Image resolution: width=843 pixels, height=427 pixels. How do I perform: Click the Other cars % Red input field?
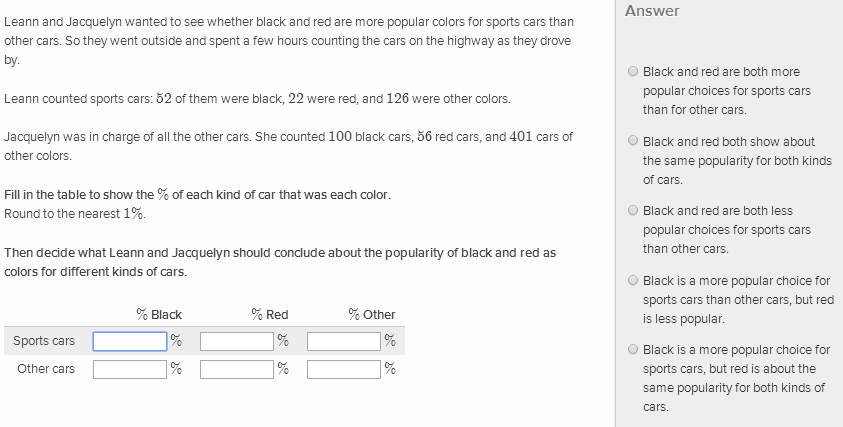tap(237, 369)
